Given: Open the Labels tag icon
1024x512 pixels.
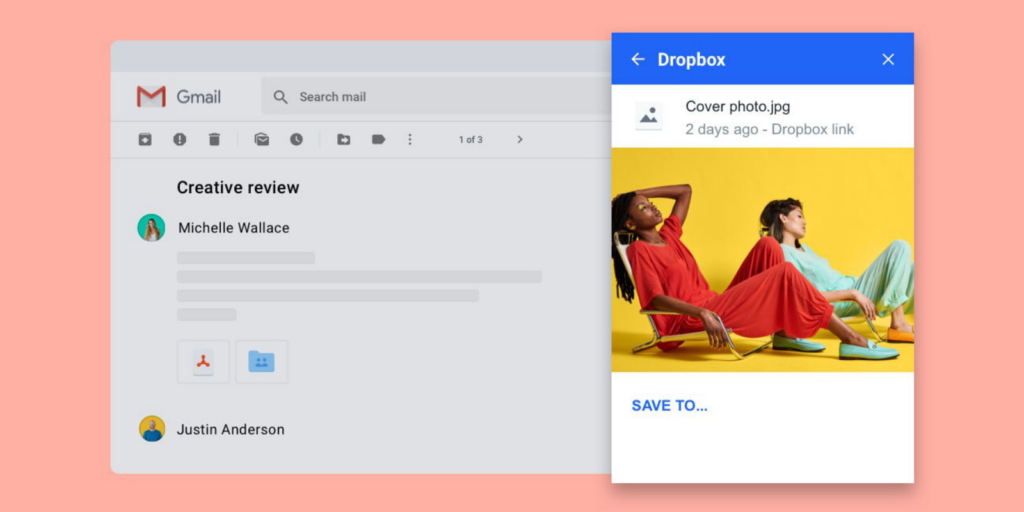Looking at the screenshot, I should pos(378,139).
